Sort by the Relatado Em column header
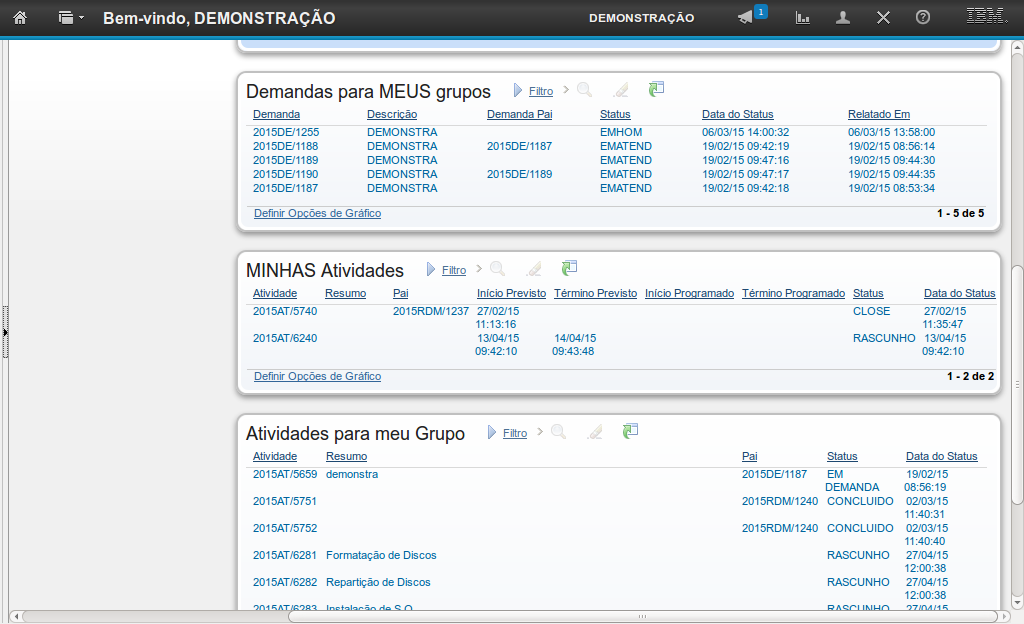 point(878,114)
